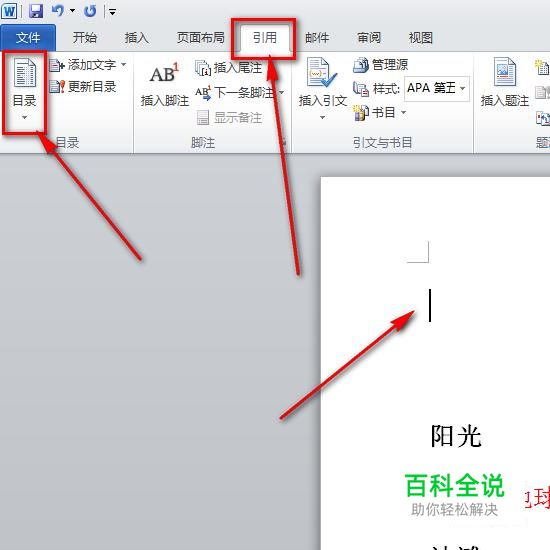This screenshot has width=550, height=550.
Task: Switch to the 开始 tab
Action: coord(85,38)
